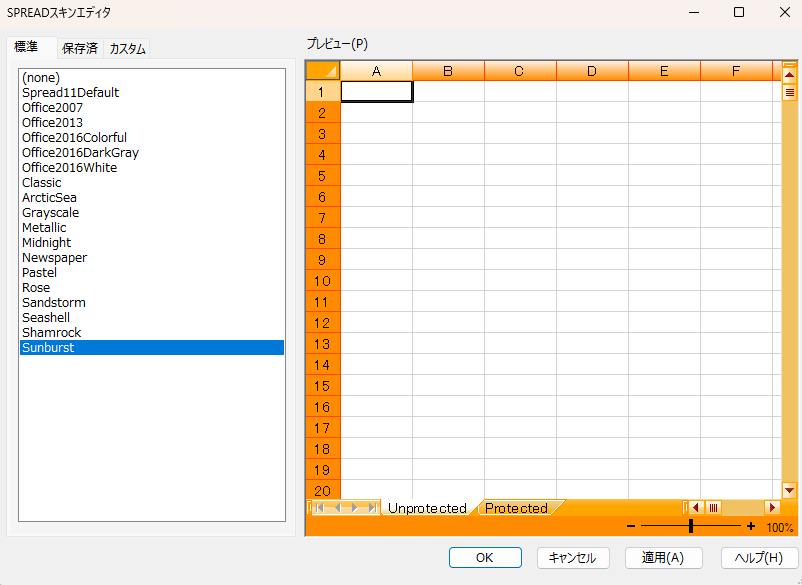Click the active cell A1

pyautogui.click(x=376, y=92)
